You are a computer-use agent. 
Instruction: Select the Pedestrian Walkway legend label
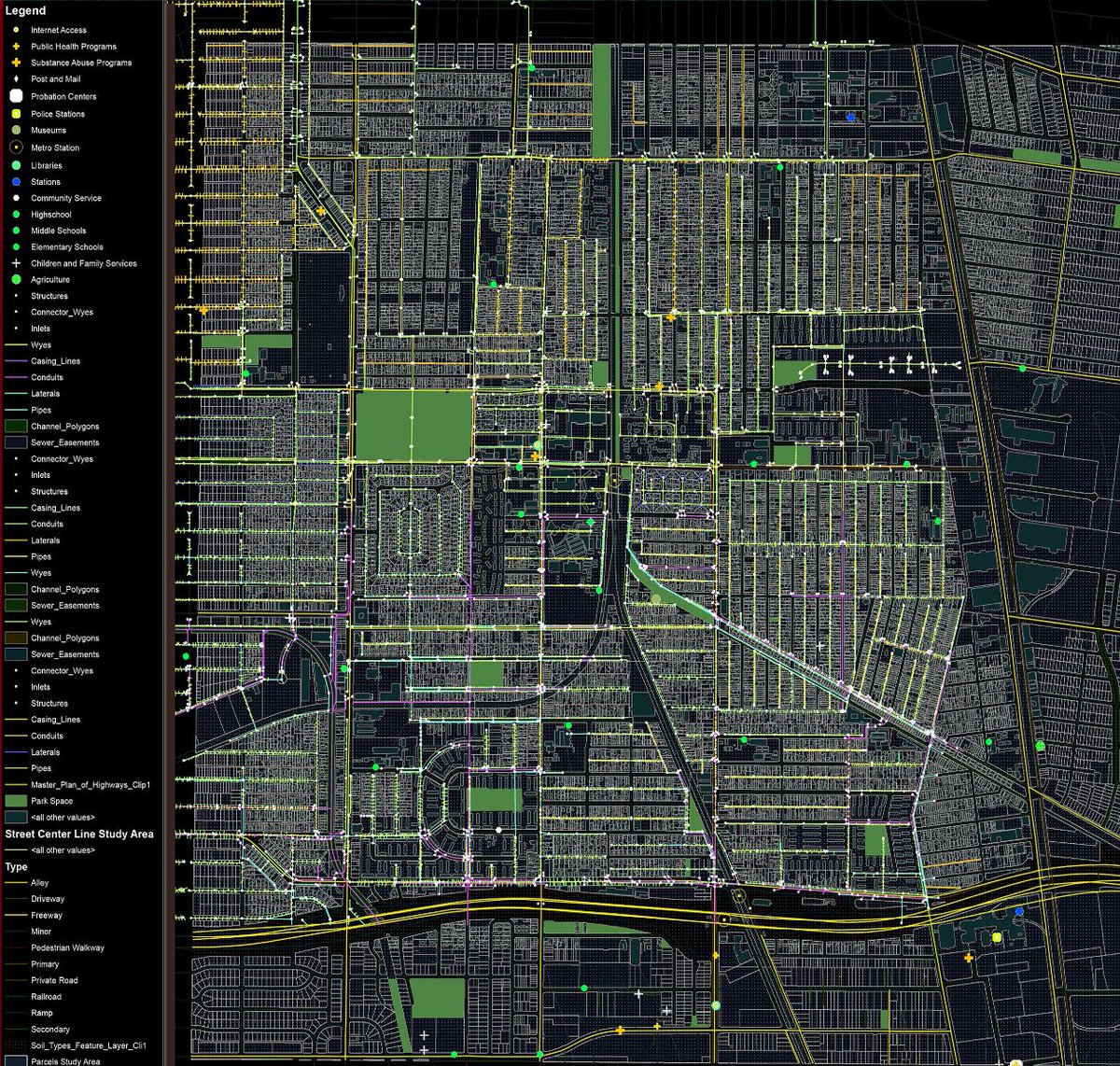(67, 947)
